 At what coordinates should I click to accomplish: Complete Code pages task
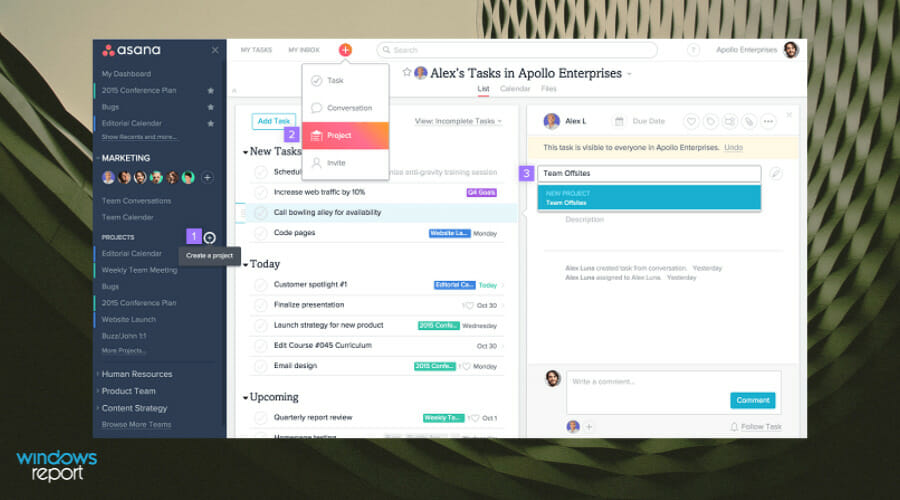coord(261,233)
